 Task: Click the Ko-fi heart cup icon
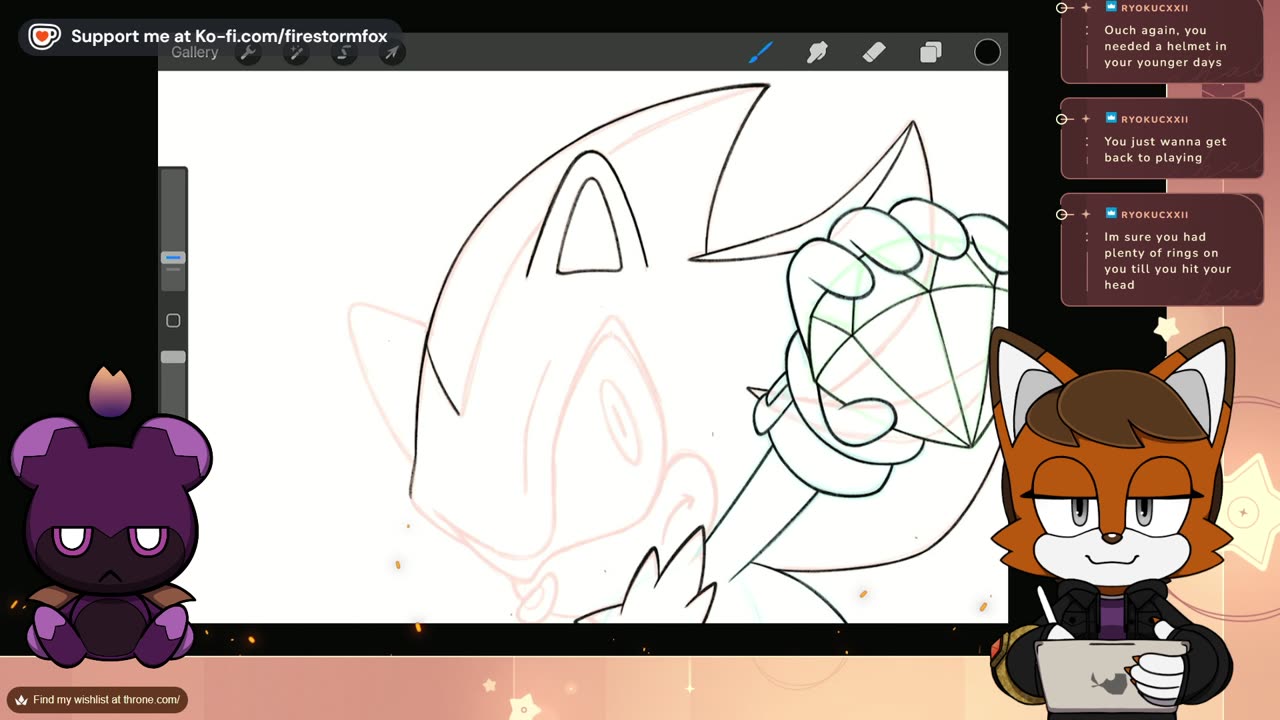point(44,37)
